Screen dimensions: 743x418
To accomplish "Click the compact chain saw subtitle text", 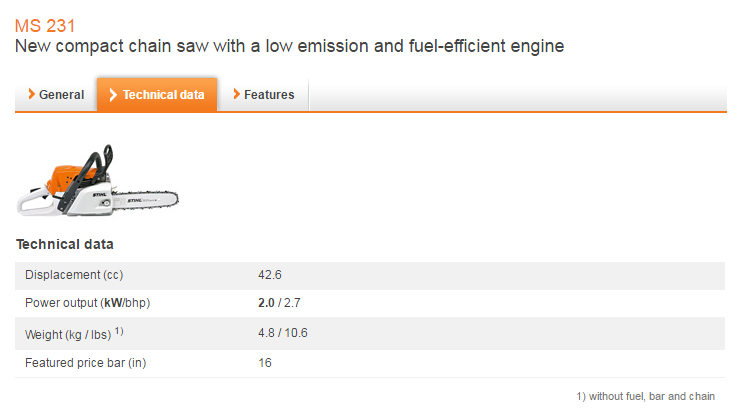I will click(289, 46).
